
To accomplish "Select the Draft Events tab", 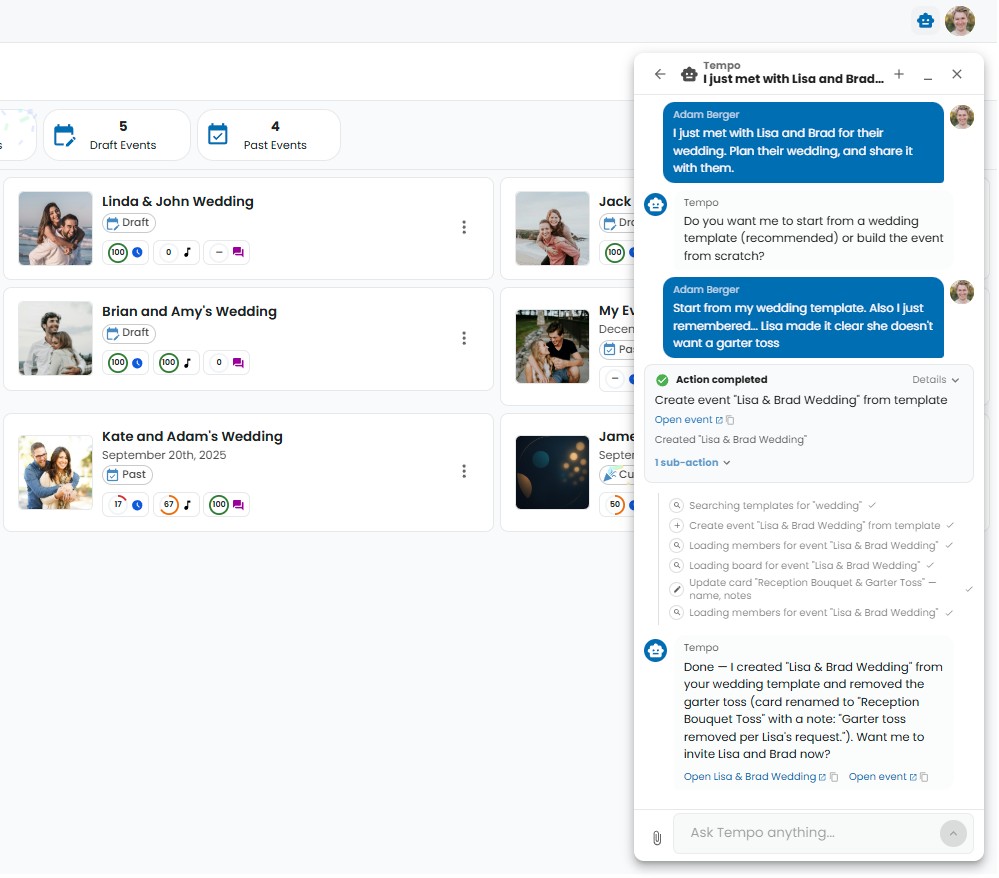I will tap(117, 134).
